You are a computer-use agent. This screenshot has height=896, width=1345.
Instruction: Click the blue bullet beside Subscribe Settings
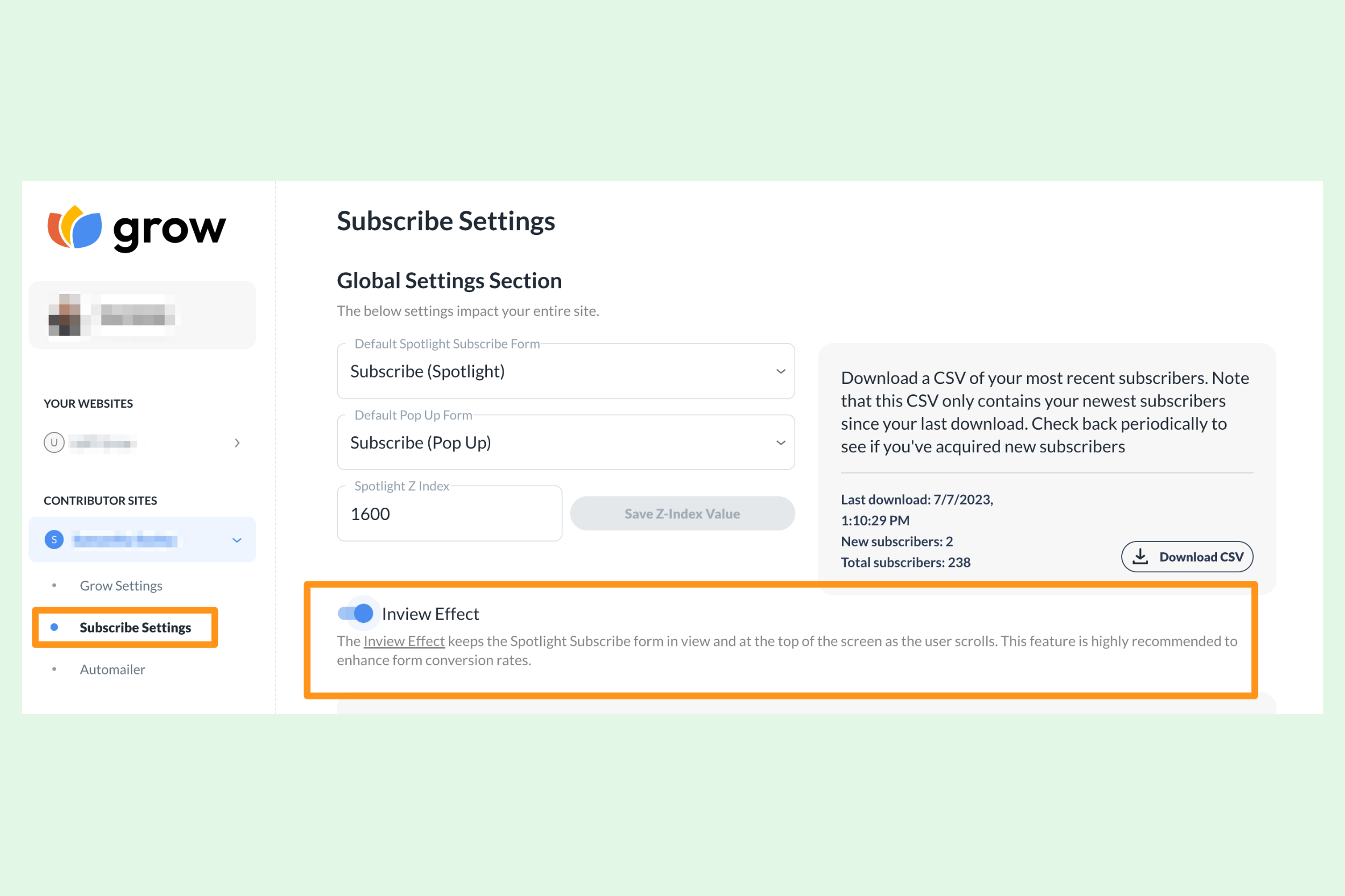54,627
